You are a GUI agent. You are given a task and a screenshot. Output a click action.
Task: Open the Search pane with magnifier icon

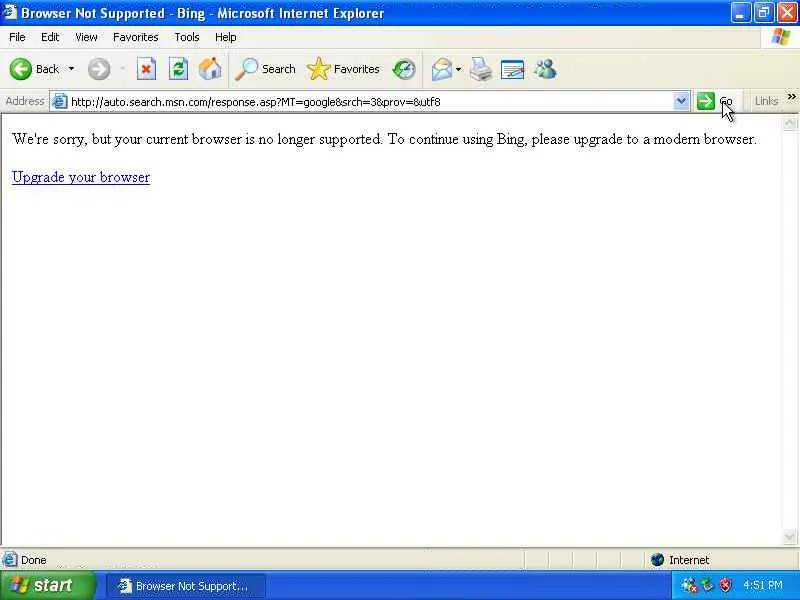[265, 69]
